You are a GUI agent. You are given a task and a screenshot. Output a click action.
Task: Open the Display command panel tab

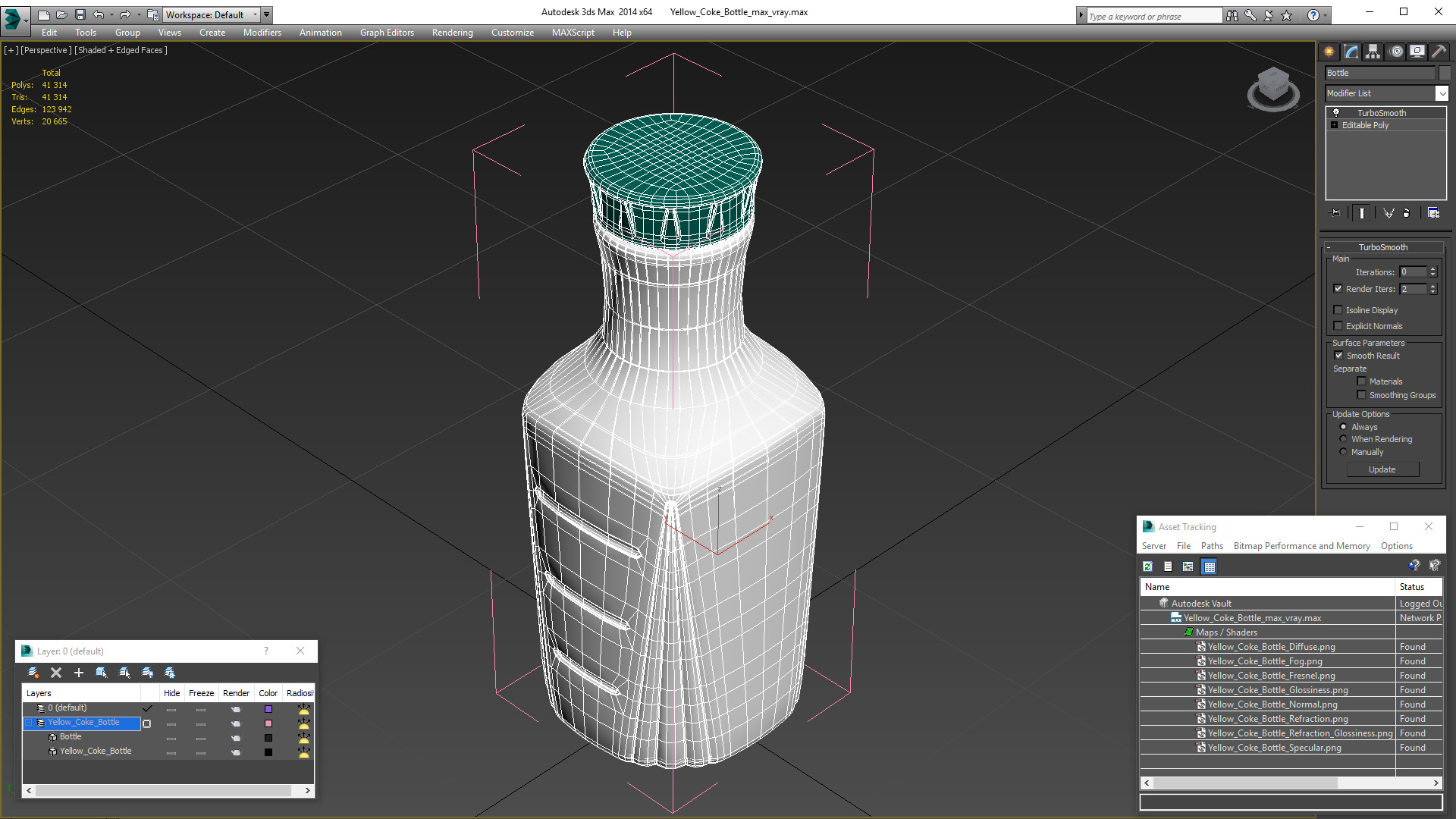(x=1417, y=52)
